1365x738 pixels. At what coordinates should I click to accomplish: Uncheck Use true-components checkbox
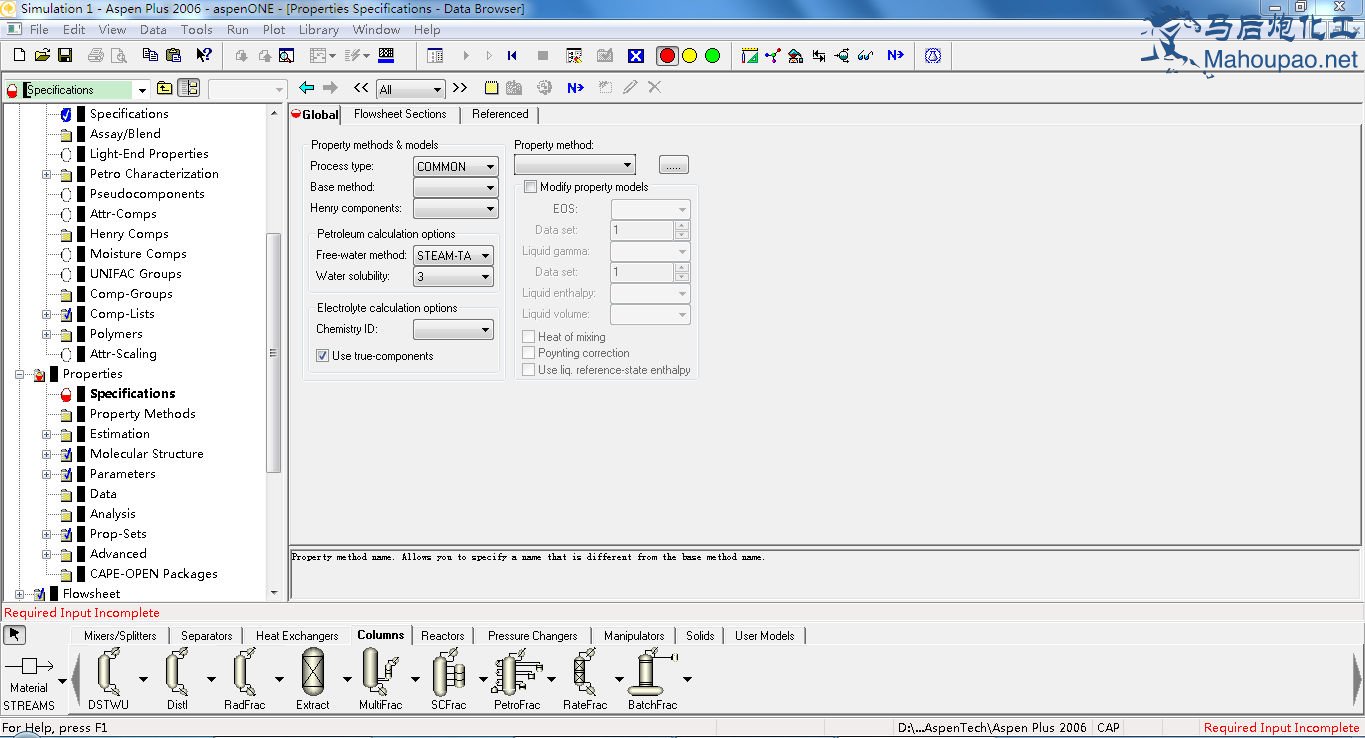click(x=323, y=356)
